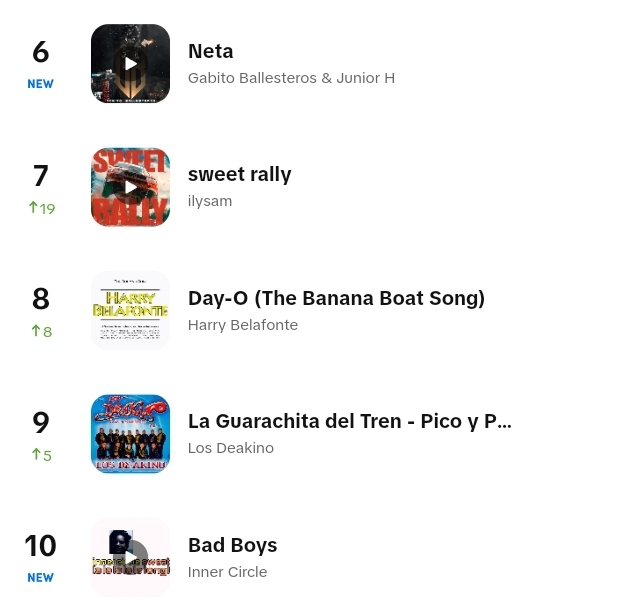The width and height of the screenshot is (620, 607).
Task: Click the NEW badge under rank 6
Action: click(x=40, y=84)
